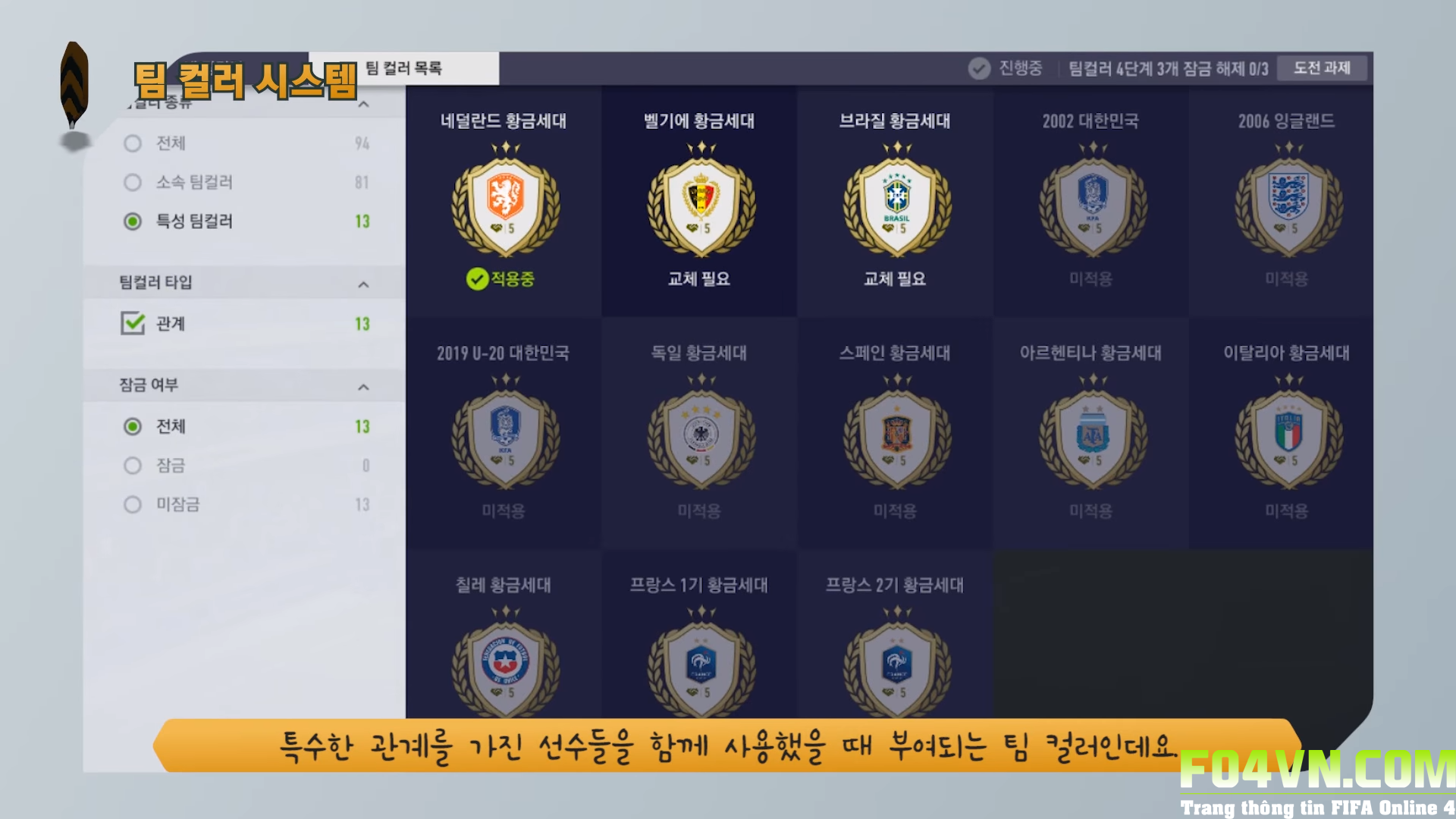Select the 미잠금 unlocked radio option

point(133,504)
